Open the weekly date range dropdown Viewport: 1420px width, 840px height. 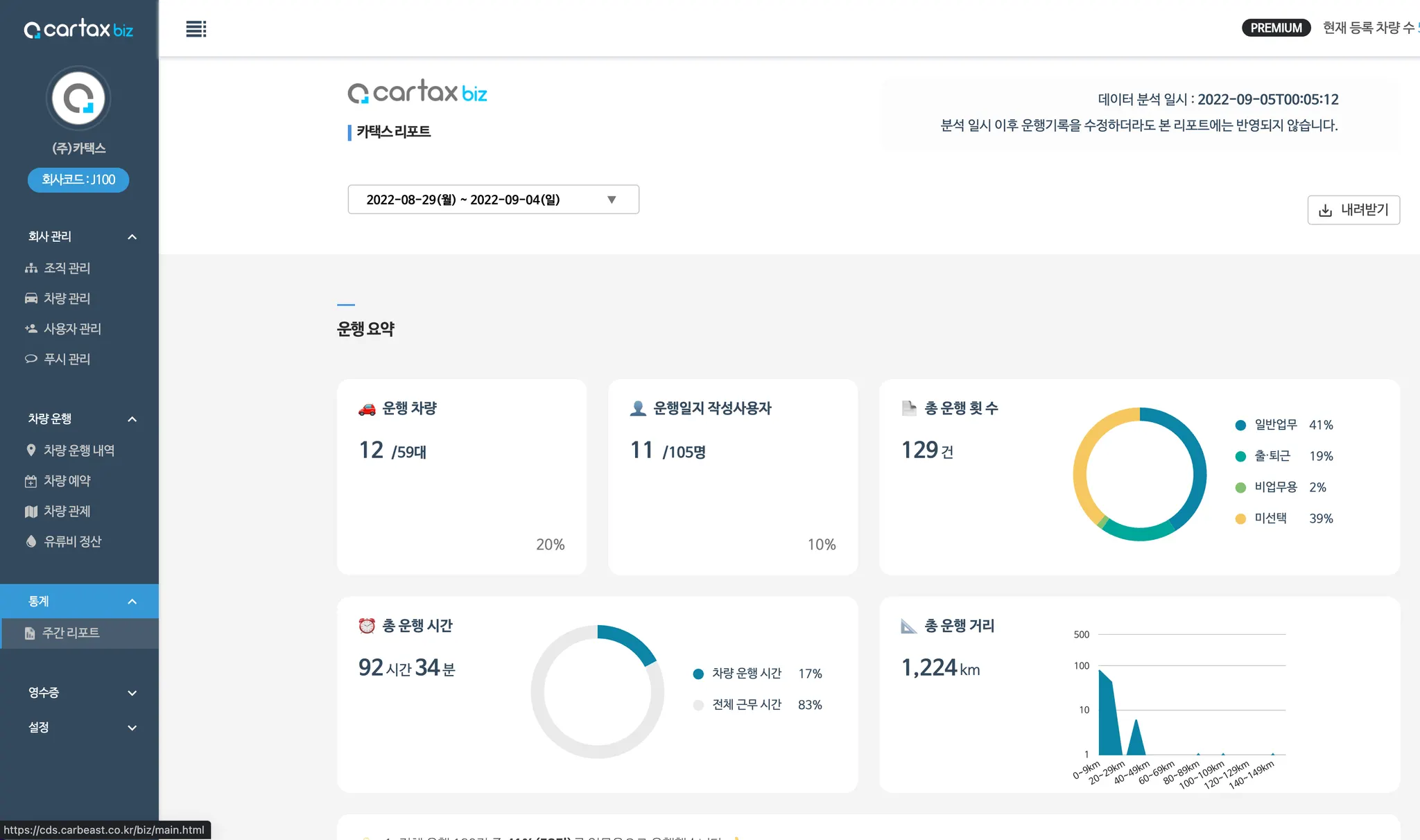click(x=493, y=200)
